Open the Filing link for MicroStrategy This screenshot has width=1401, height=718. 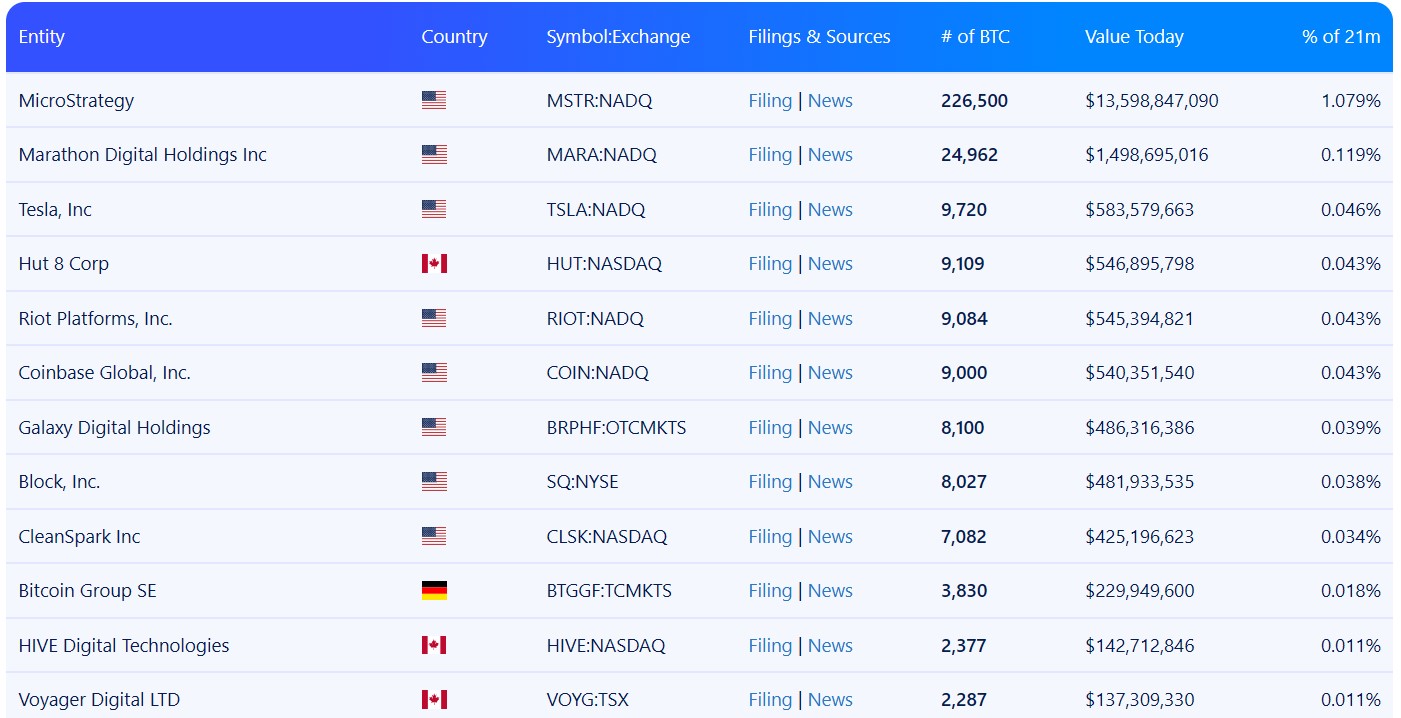[770, 101]
